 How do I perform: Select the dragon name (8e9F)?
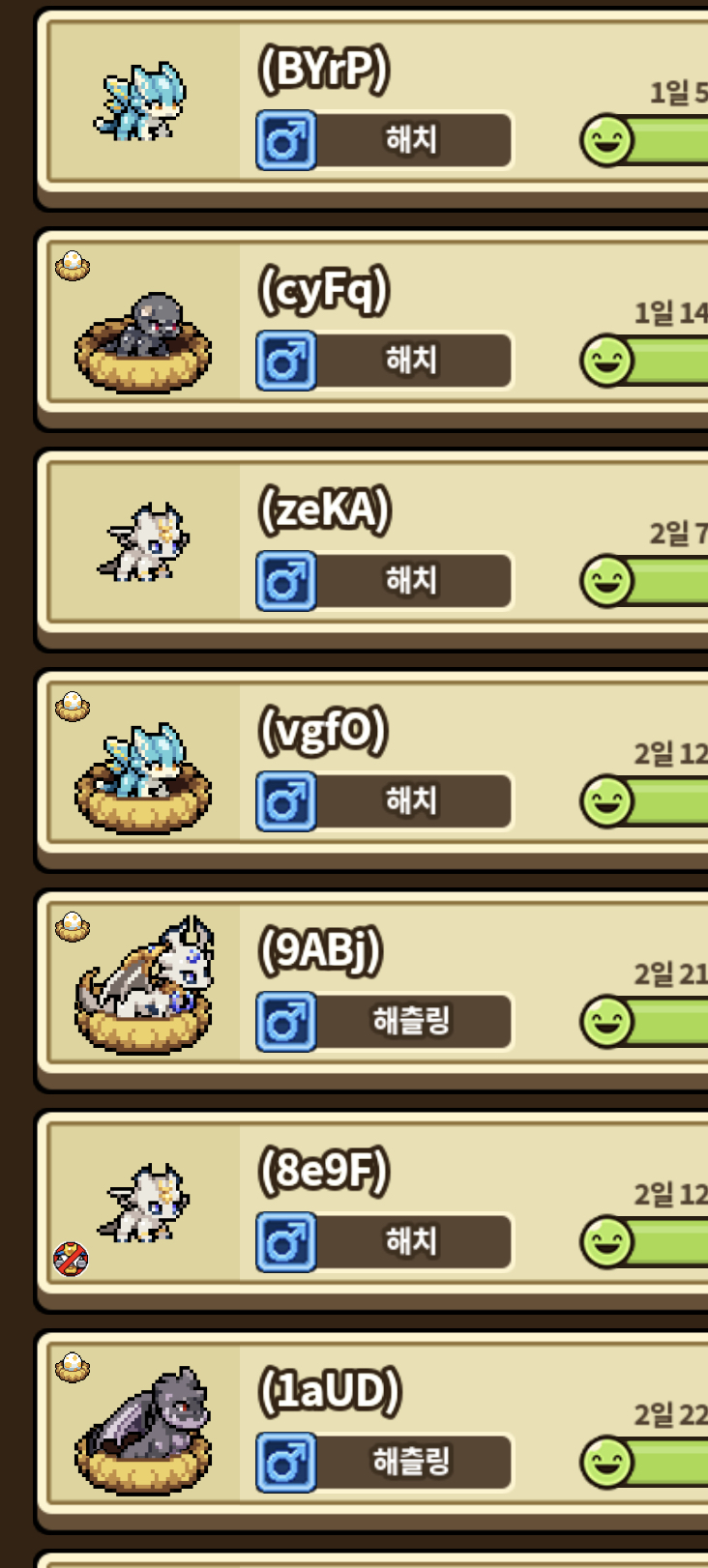tap(323, 1172)
